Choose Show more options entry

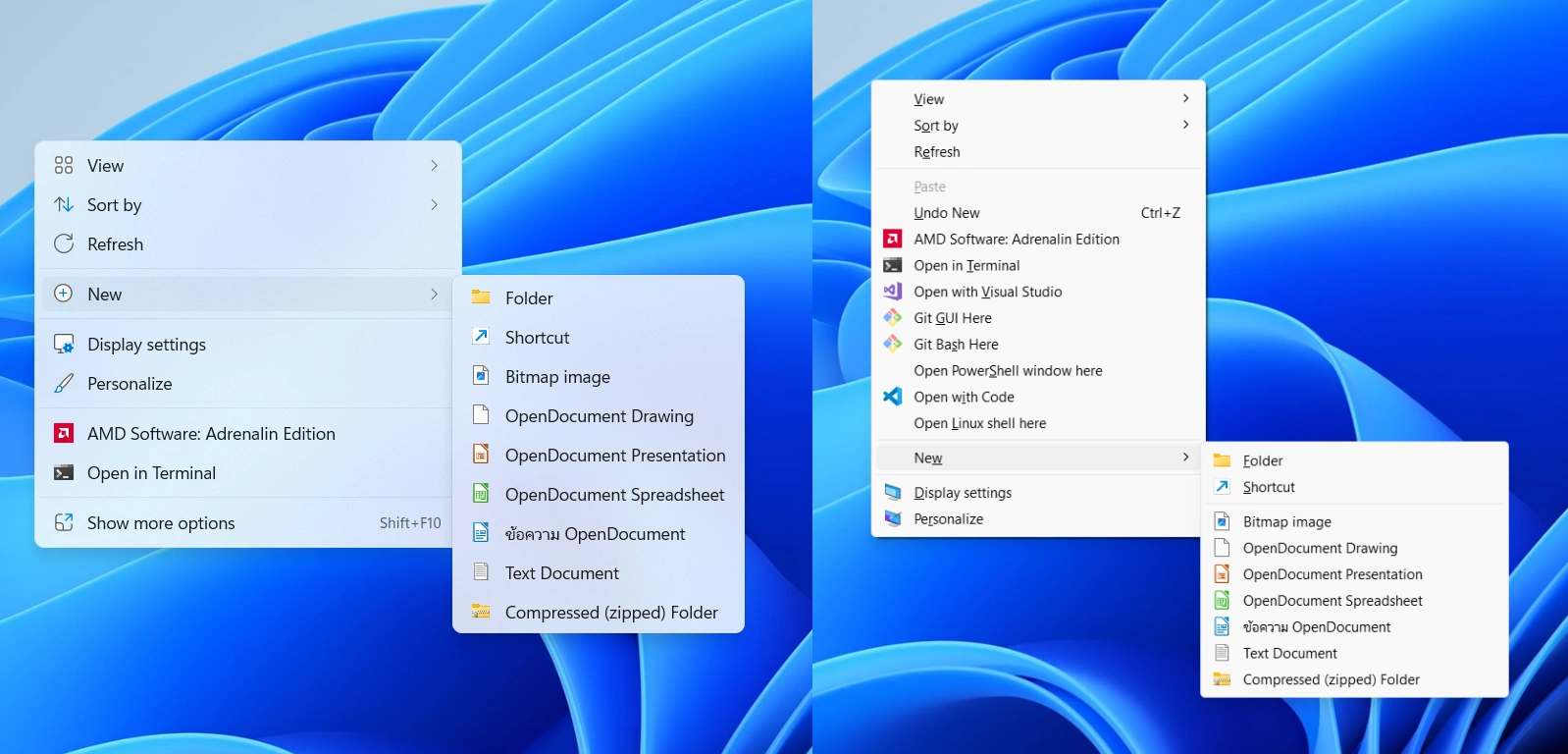tap(248, 522)
